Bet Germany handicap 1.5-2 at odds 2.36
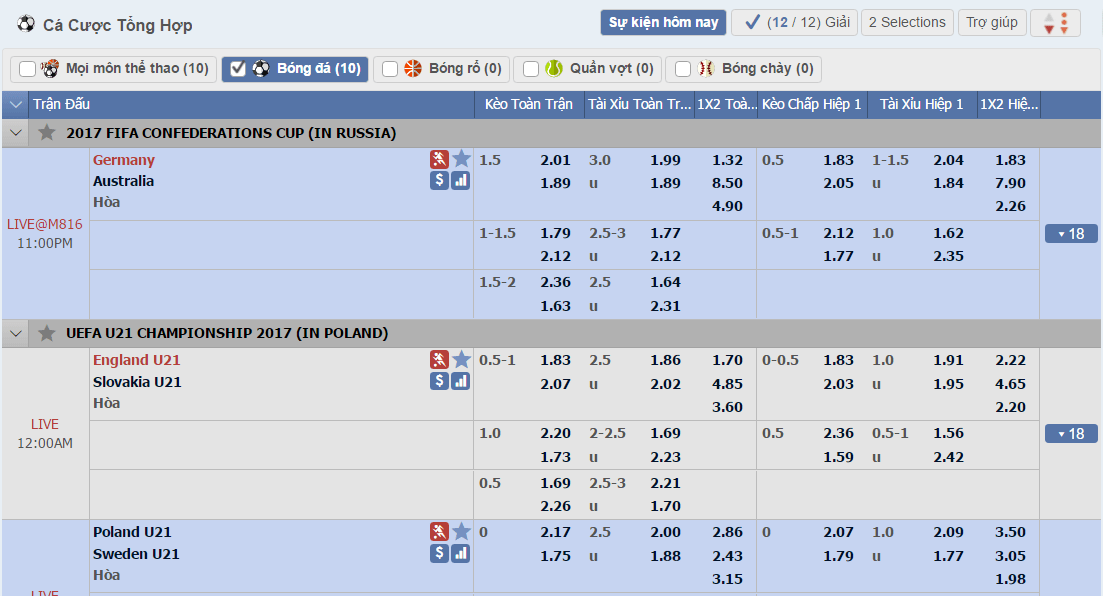The image size is (1103, 596). point(555,282)
